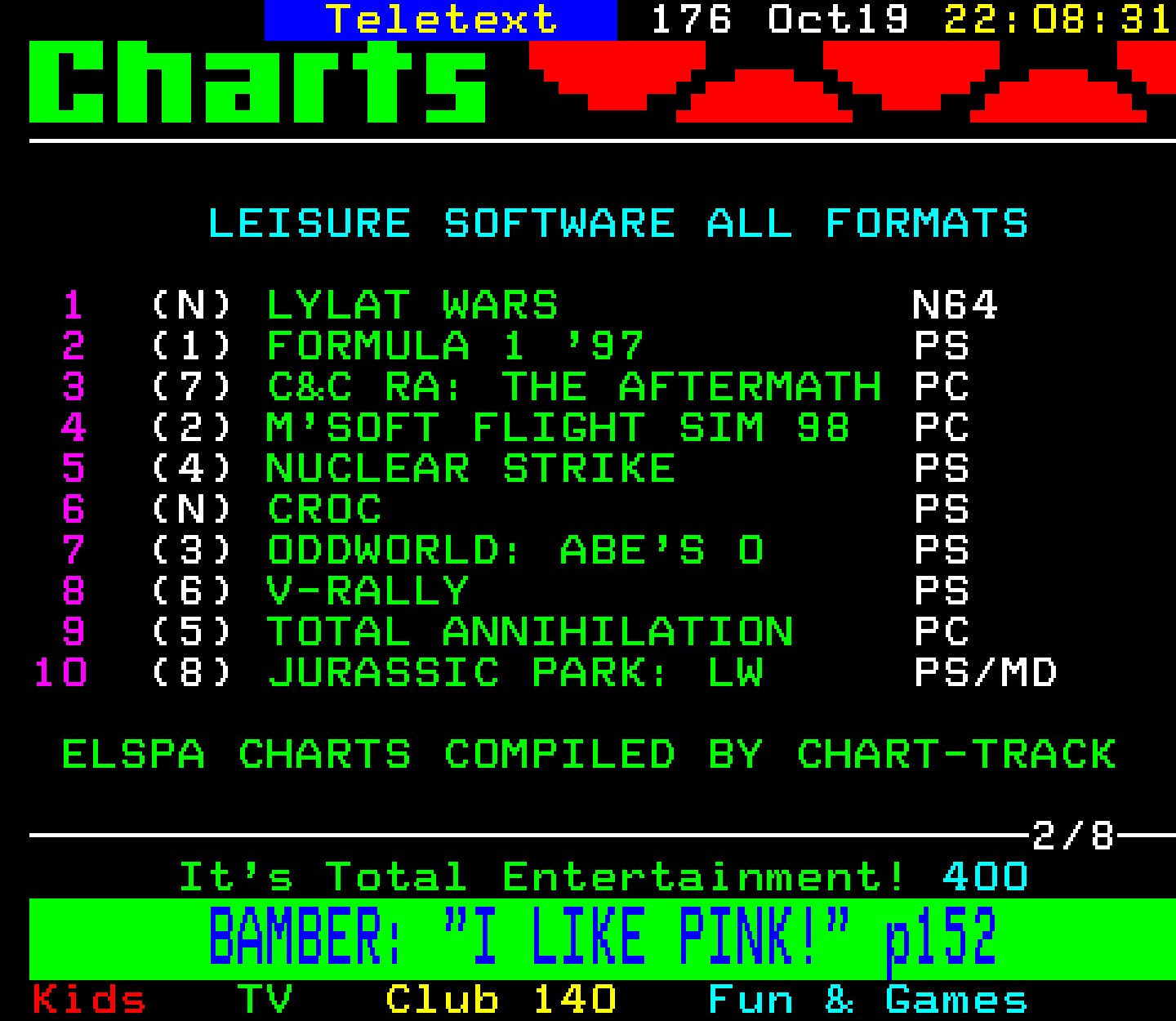Click the date Oct19
Viewport: 1176px width, 1021px height.
pyautogui.click(x=838, y=20)
